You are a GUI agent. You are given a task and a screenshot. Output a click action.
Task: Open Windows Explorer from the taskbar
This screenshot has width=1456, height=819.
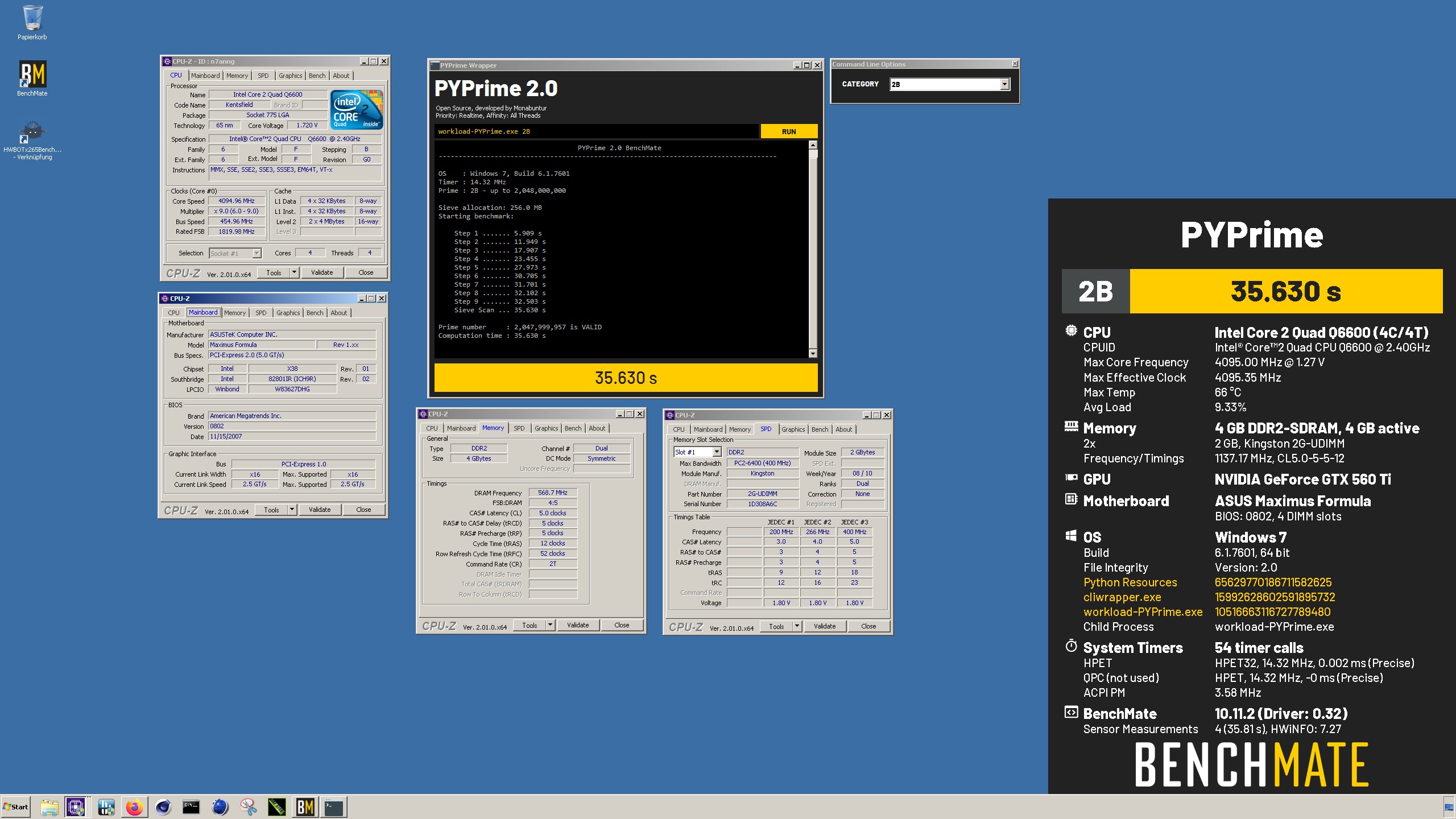pos(49,807)
